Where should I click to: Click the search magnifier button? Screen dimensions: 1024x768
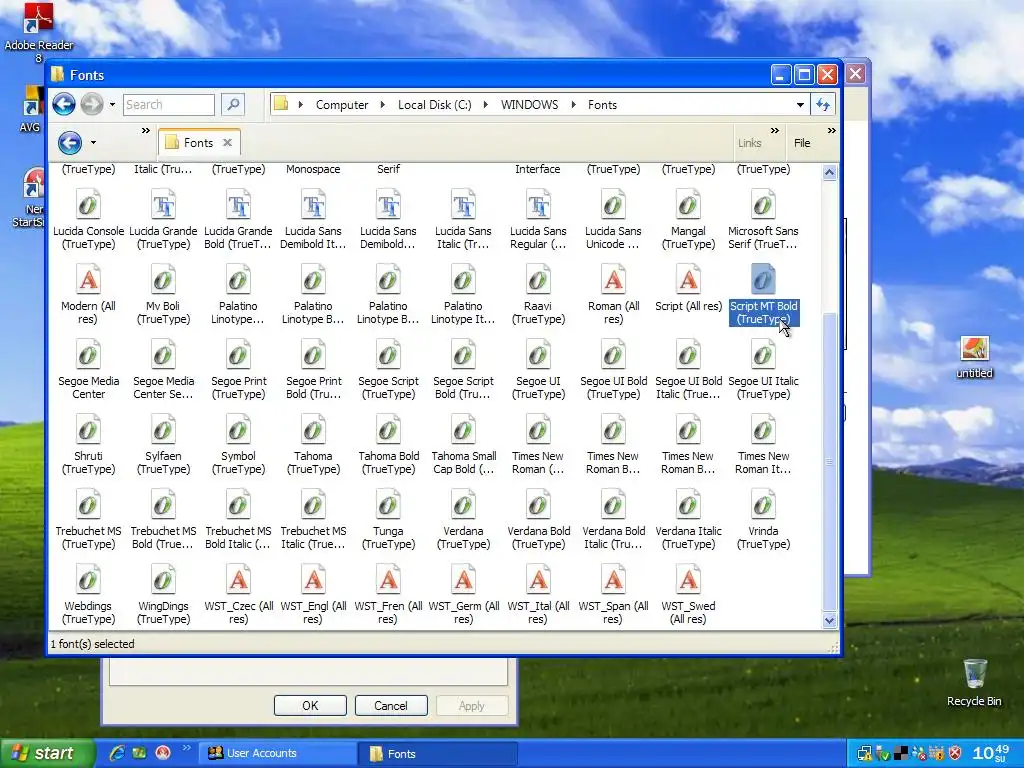(232, 104)
